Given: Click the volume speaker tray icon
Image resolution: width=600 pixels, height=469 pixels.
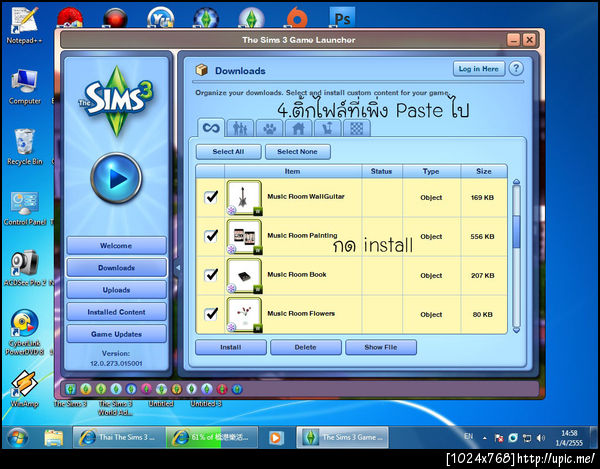Looking at the screenshot, I should pyautogui.click(x=541, y=438).
